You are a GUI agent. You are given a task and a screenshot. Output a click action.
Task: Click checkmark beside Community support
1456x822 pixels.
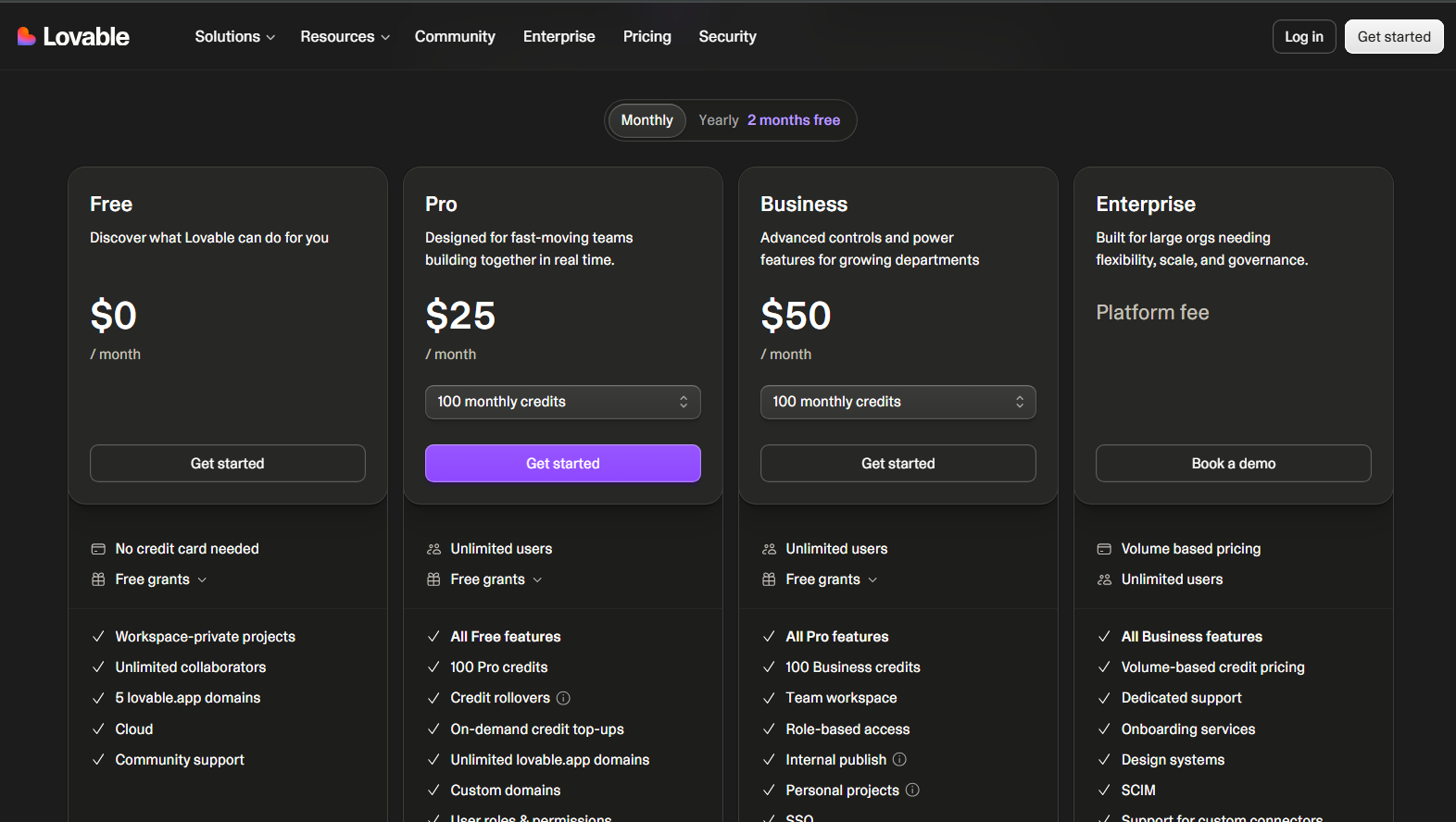pyautogui.click(x=98, y=759)
